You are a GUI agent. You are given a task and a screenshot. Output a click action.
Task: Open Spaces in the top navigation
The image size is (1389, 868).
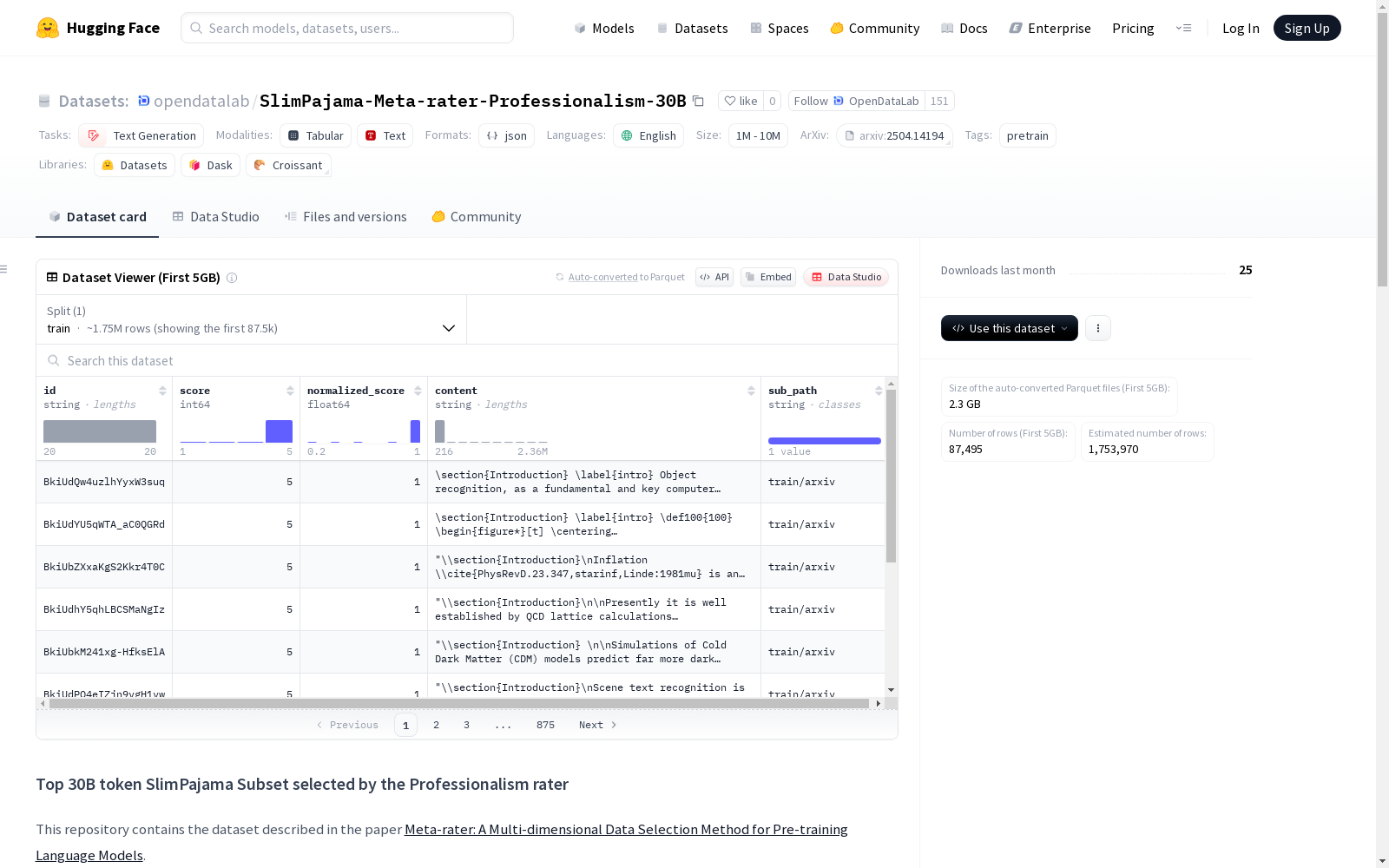coord(780,28)
